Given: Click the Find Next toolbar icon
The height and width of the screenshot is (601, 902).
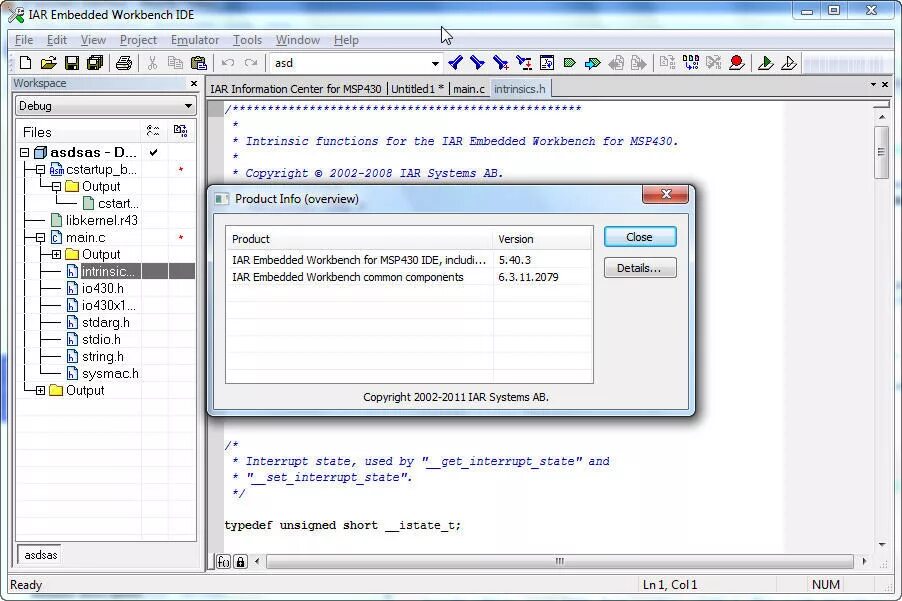Looking at the screenshot, I should 477,63.
